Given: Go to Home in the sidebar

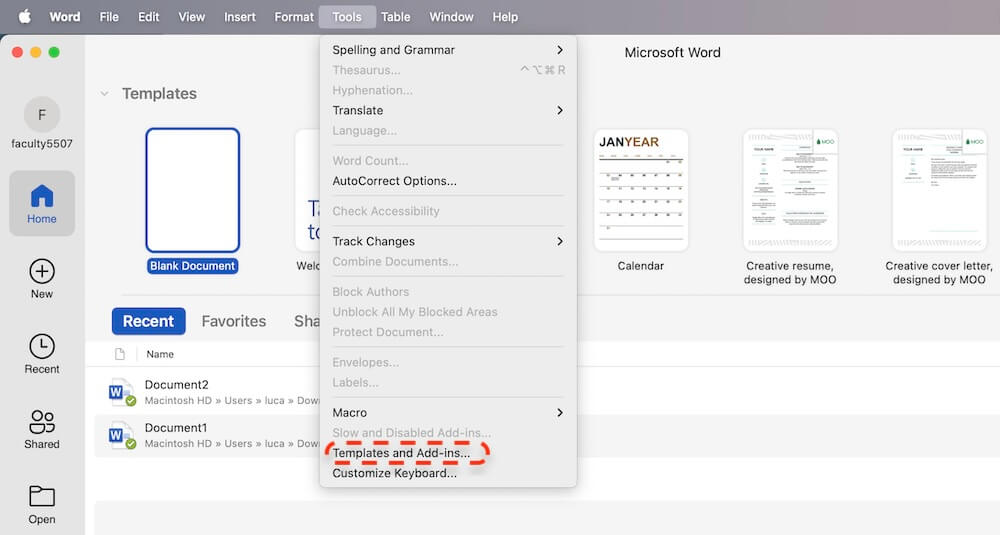Looking at the screenshot, I should click(x=42, y=203).
